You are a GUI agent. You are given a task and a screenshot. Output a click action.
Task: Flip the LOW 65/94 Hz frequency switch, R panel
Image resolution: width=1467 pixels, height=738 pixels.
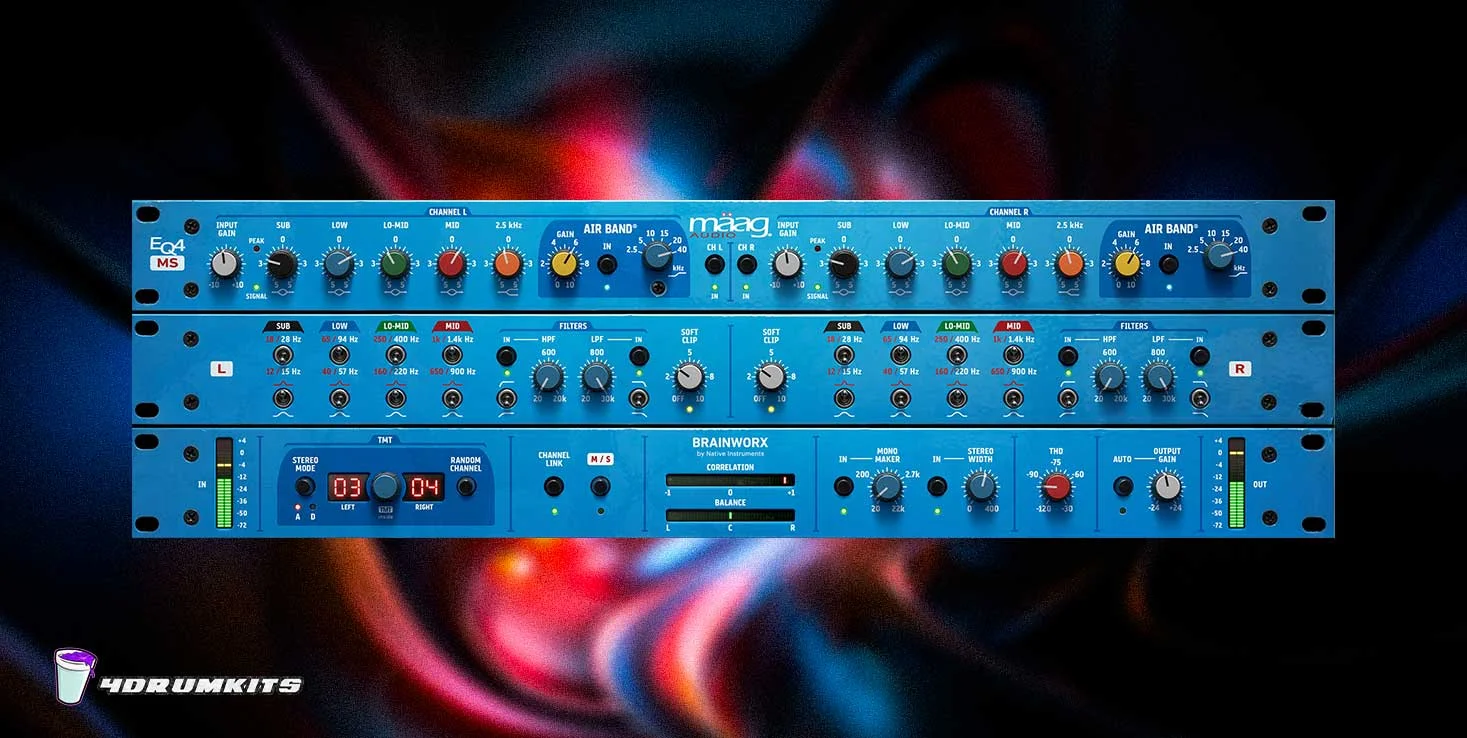900,356
